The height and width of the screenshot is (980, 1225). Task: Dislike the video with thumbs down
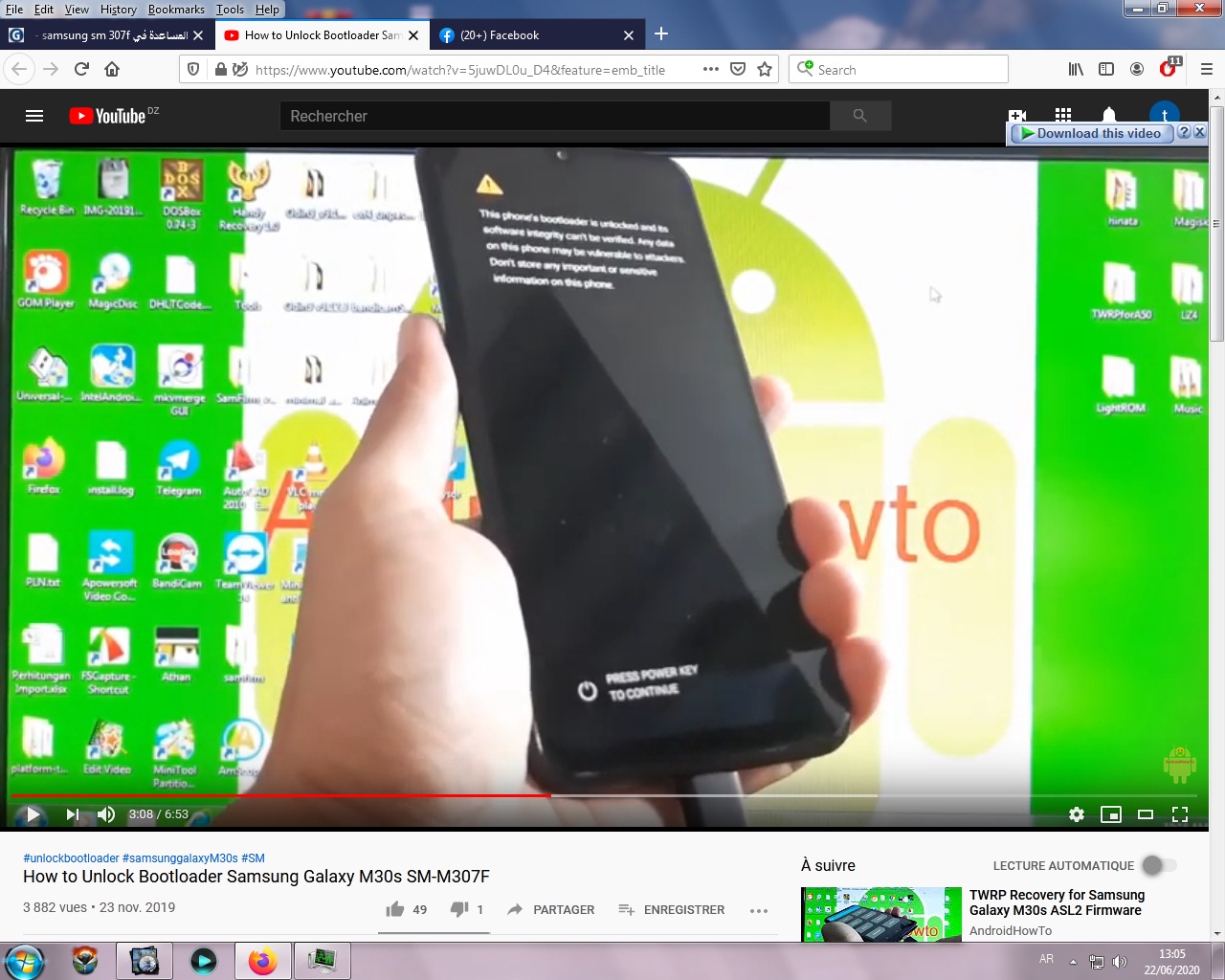coord(459,909)
